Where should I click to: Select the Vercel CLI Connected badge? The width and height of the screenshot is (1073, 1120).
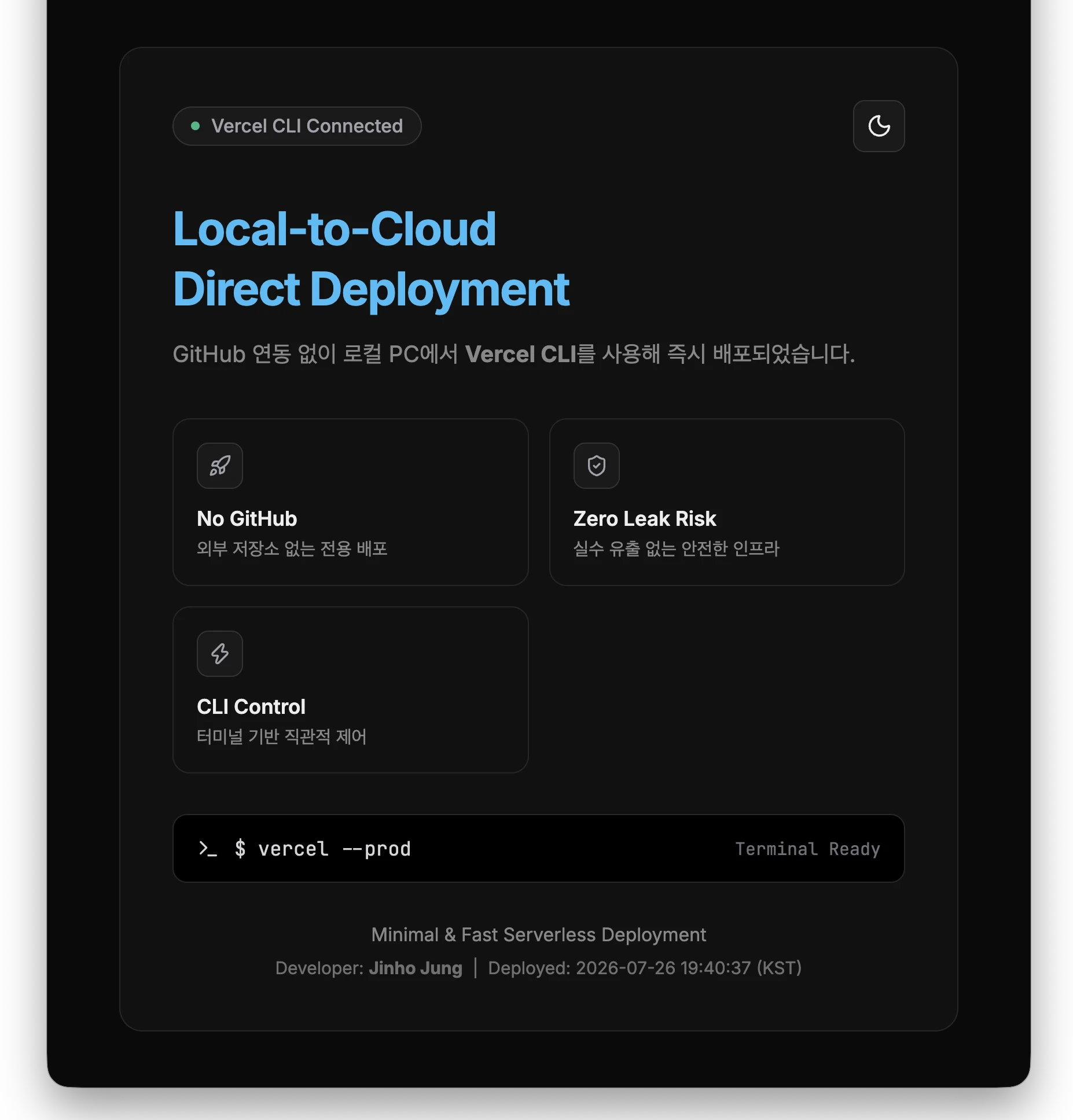(297, 126)
